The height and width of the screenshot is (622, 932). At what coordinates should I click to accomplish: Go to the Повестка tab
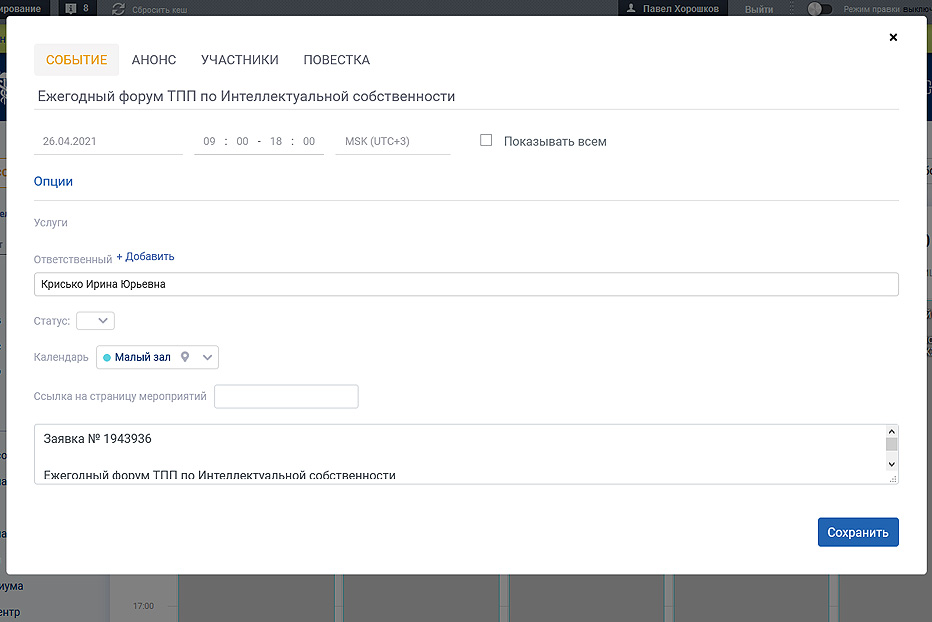coord(336,60)
